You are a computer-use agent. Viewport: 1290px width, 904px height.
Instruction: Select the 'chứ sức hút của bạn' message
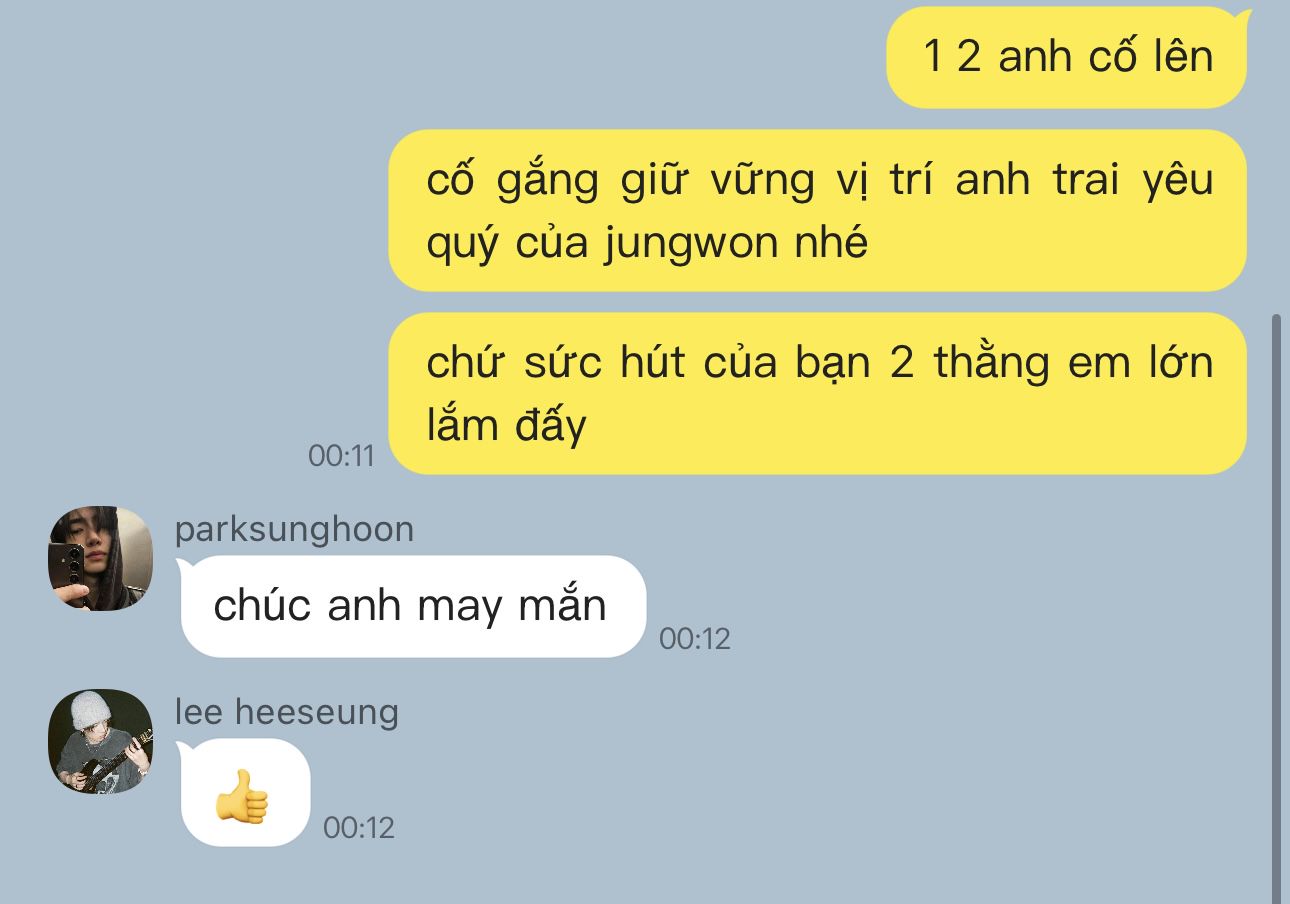point(817,393)
